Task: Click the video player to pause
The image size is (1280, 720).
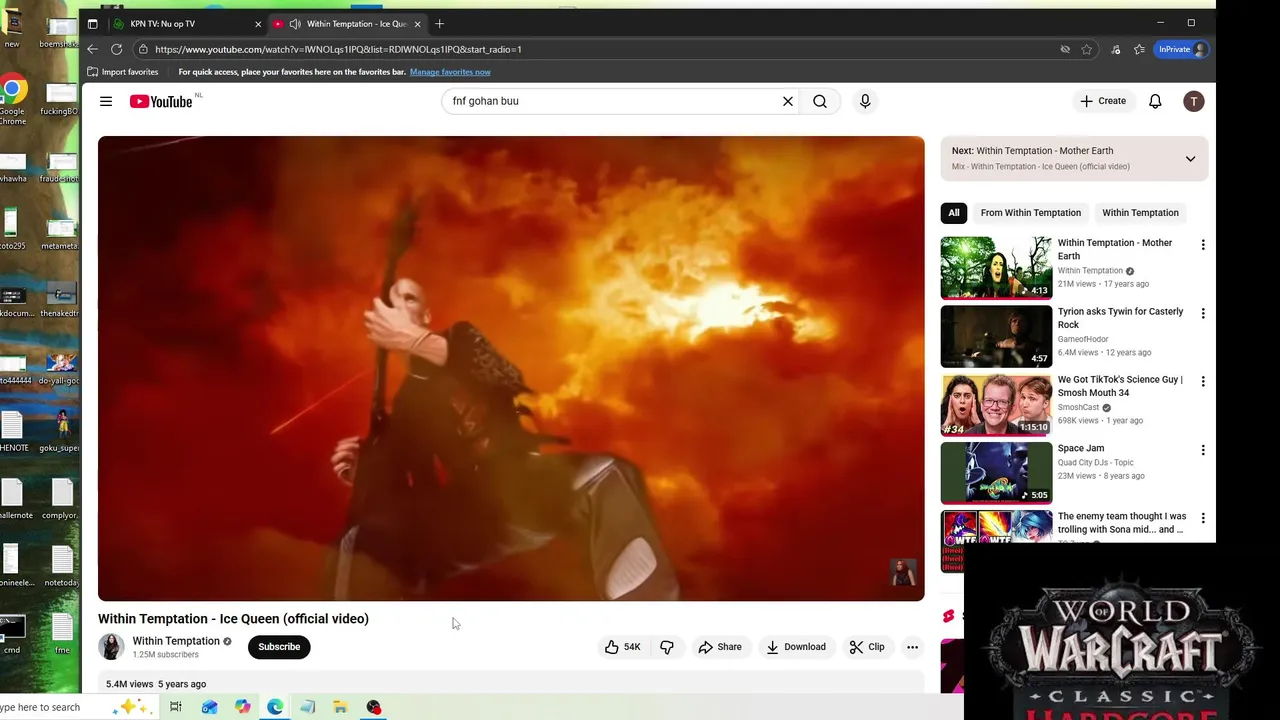Action: click(x=511, y=368)
